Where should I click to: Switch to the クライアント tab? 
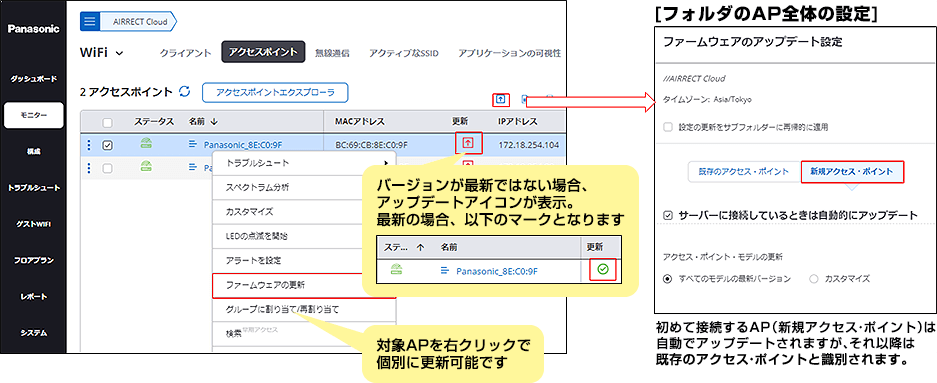tap(185, 53)
